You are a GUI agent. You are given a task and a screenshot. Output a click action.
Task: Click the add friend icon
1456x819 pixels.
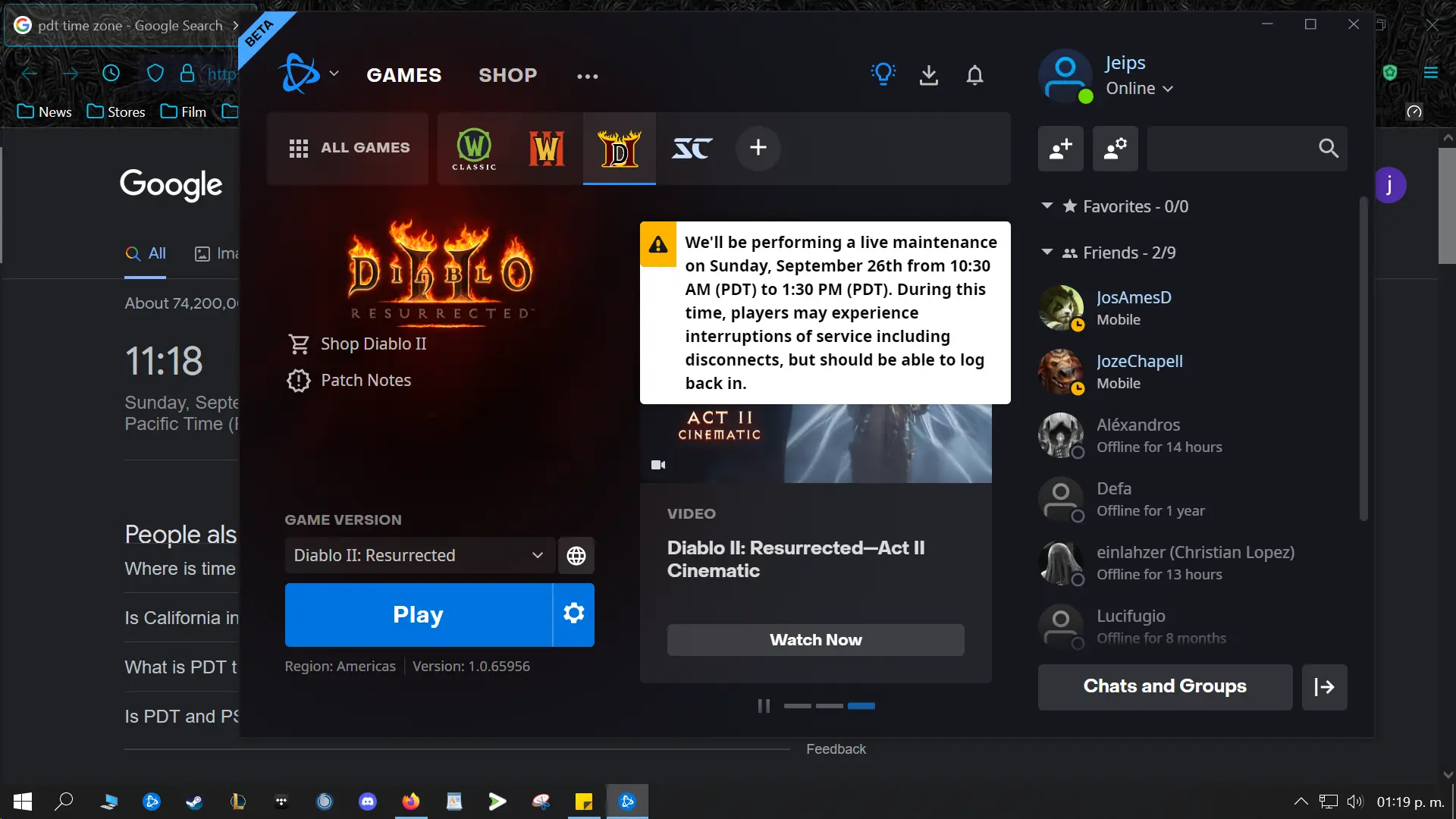point(1060,149)
